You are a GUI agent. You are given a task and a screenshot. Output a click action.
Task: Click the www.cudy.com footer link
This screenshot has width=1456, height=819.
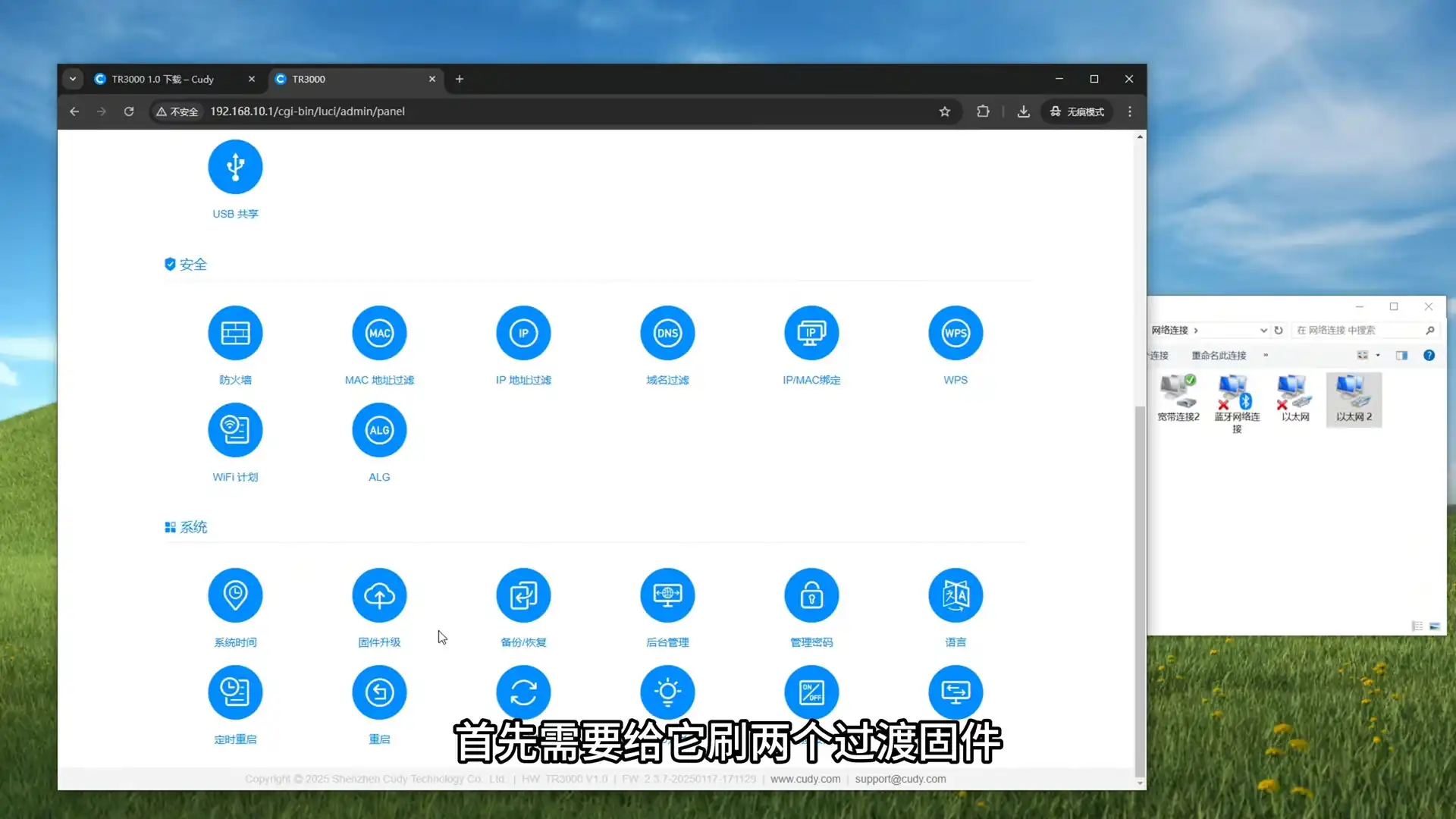[805, 779]
